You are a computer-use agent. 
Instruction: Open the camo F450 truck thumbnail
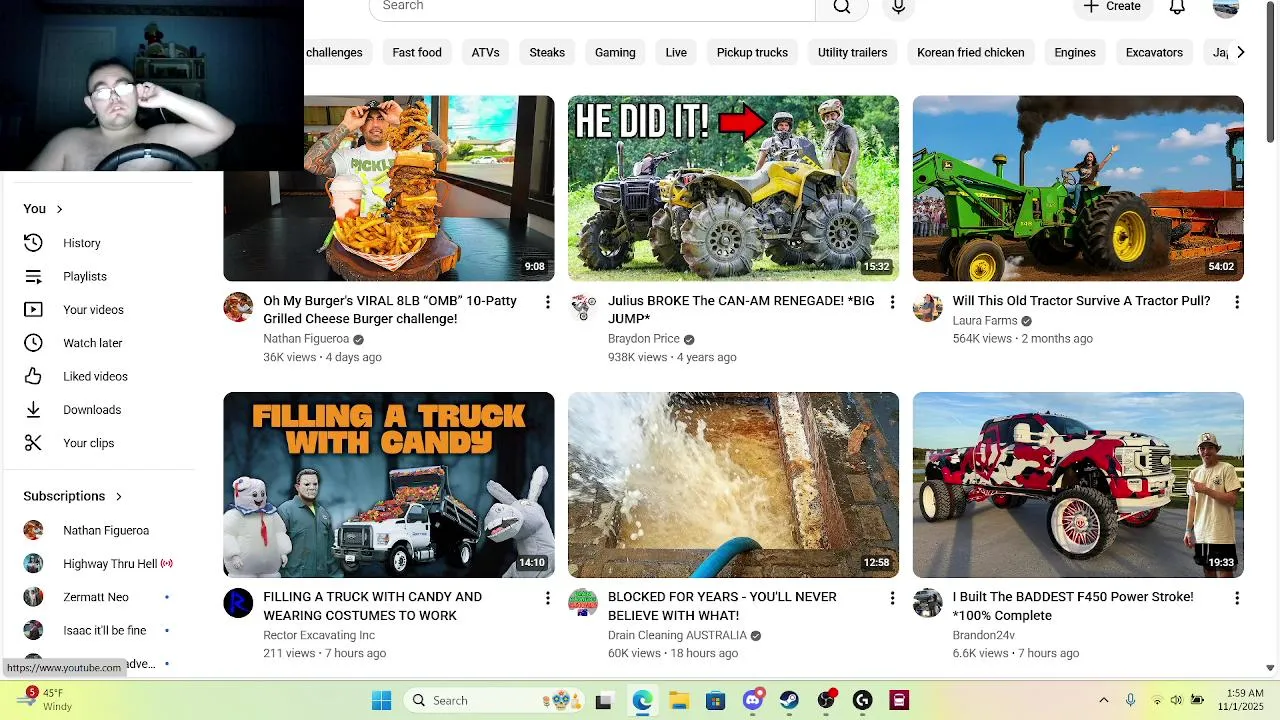[1078, 485]
